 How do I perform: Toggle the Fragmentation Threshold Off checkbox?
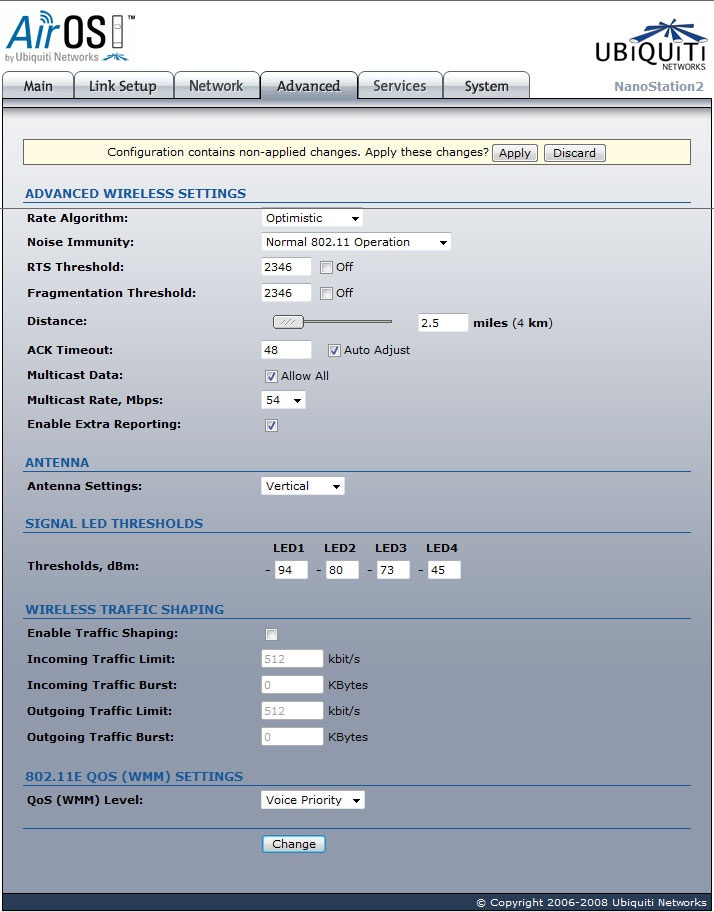(327, 293)
